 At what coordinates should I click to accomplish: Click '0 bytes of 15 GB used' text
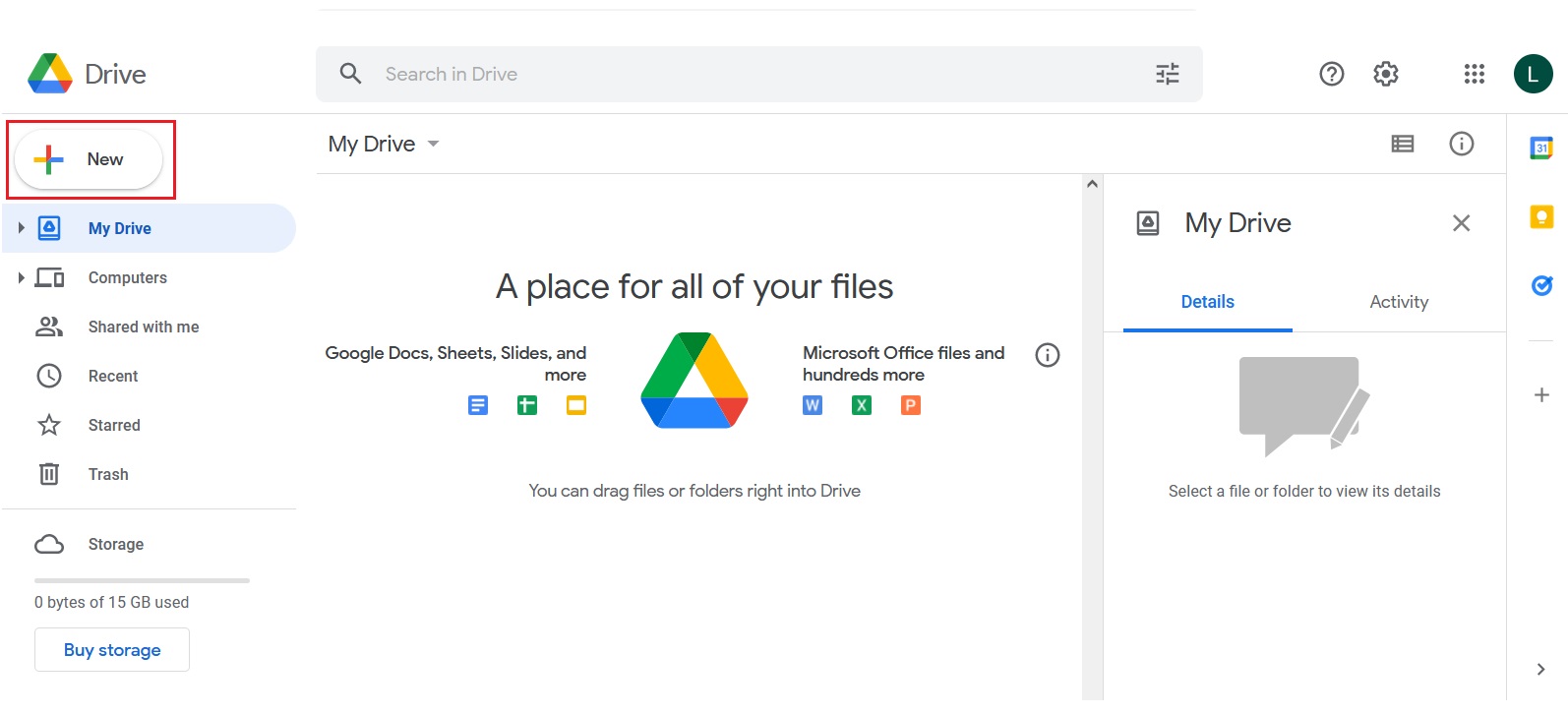coord(111,602)
